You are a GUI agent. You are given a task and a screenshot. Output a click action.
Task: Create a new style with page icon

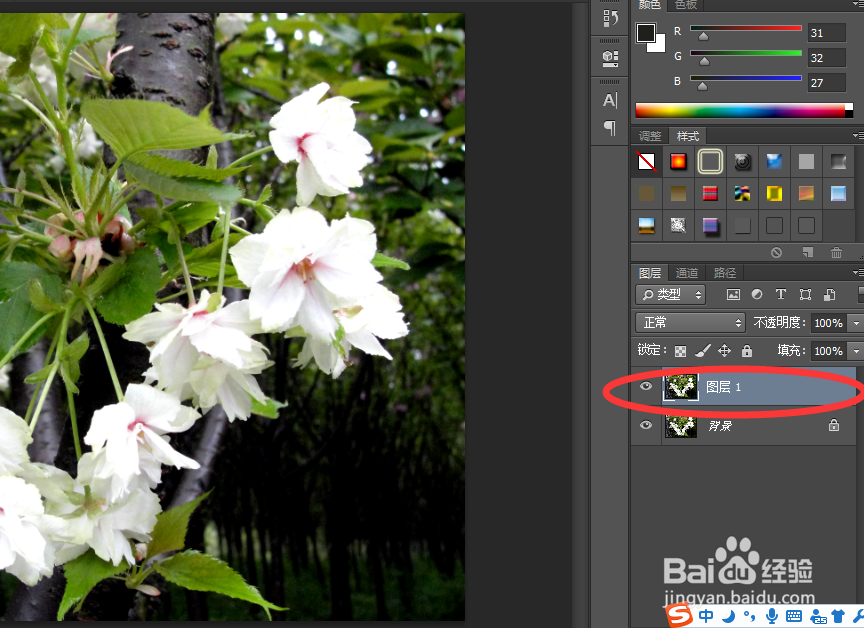808,252
